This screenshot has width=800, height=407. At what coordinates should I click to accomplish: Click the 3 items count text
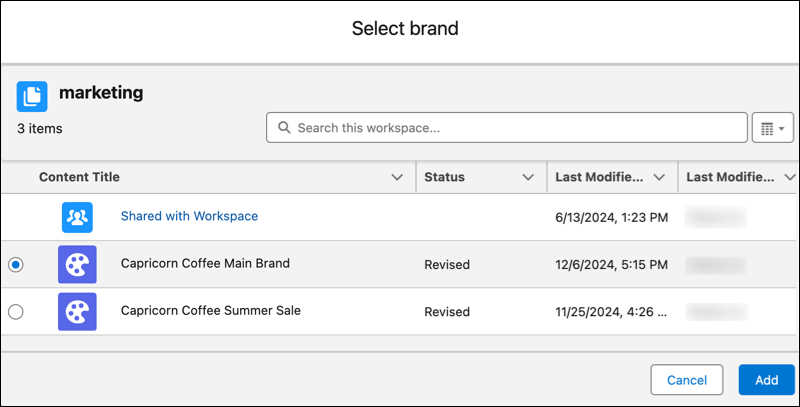point(40,129)
